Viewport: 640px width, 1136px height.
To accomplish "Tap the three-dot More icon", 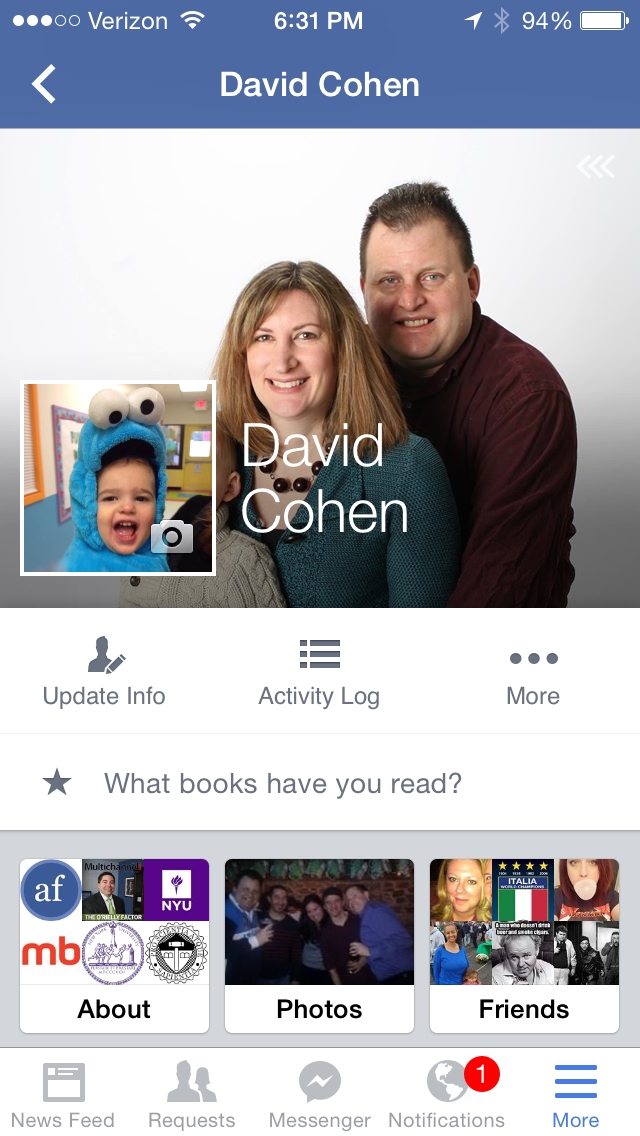I will (533, 658).
